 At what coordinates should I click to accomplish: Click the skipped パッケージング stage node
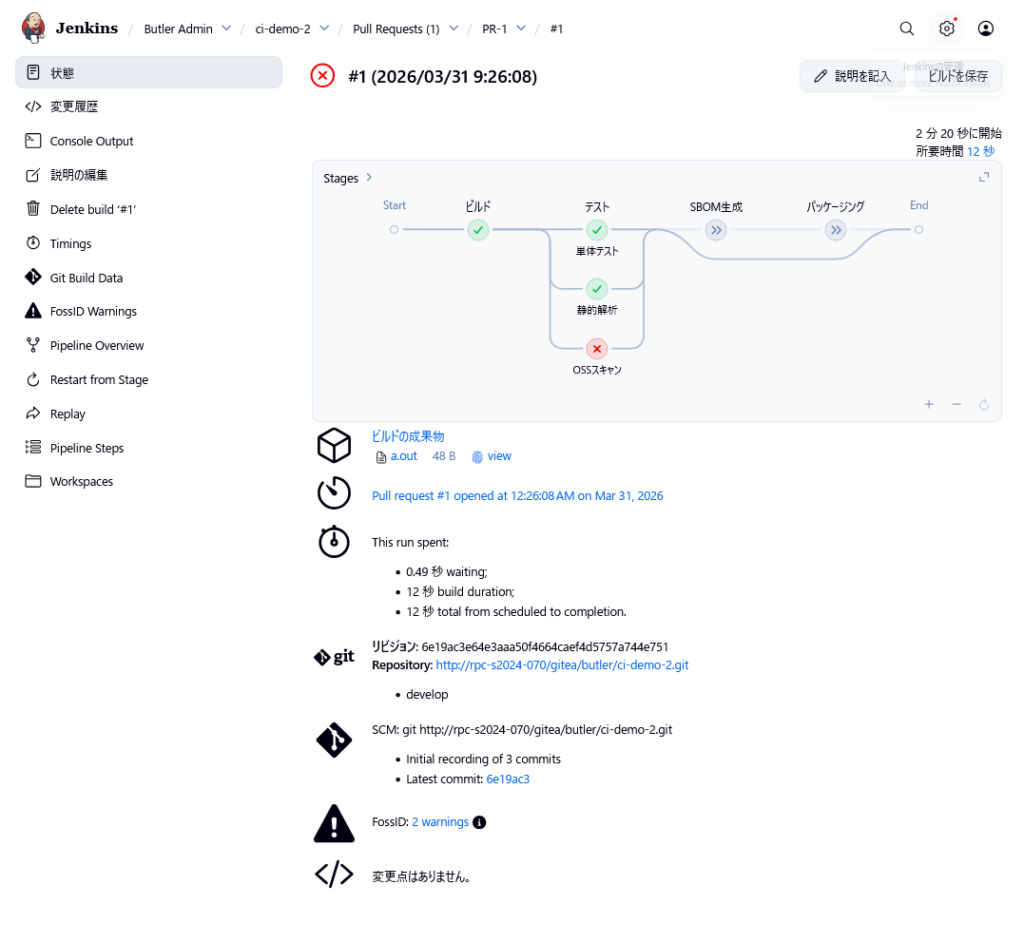tap(835, 230)
